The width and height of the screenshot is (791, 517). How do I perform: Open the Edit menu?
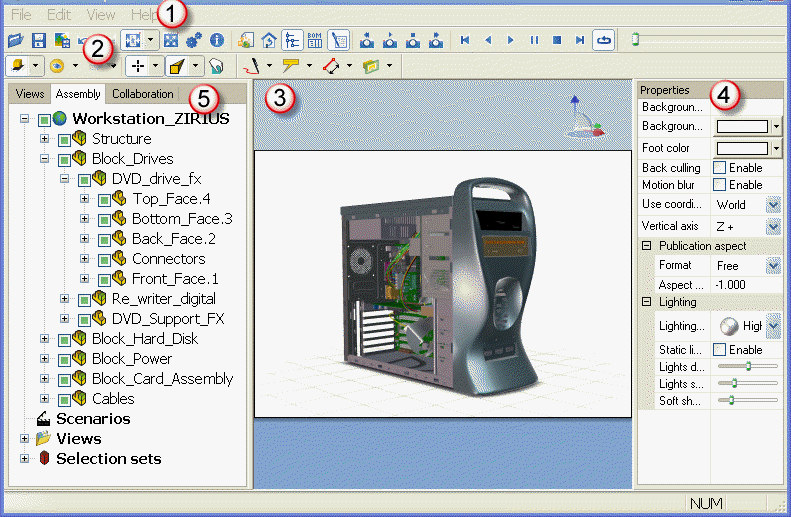pos(59,15)
